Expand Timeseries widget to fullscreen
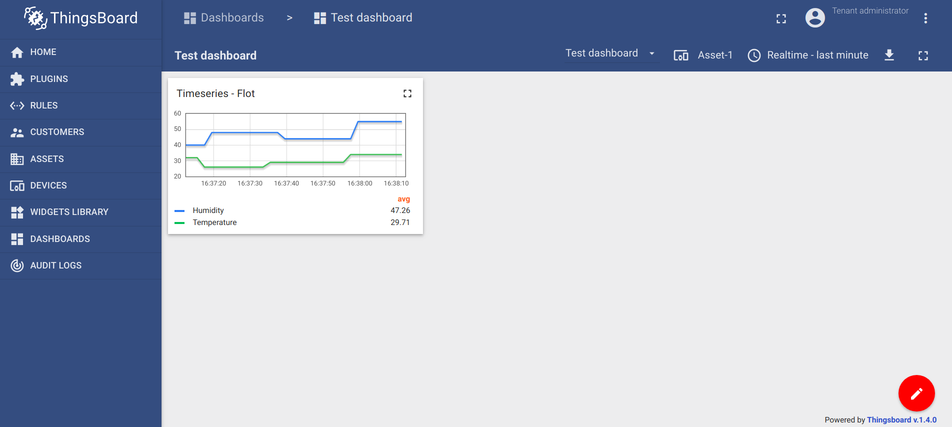The height and width of the screenshot is (427, 952). tap(407, 93)
